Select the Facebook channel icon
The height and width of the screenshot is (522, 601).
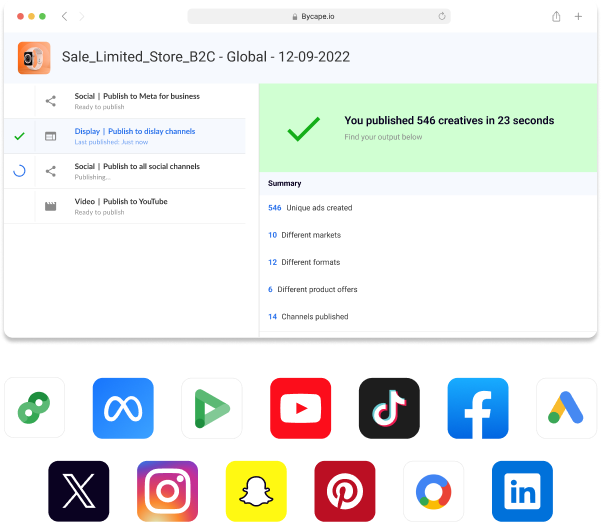(478, 408)
